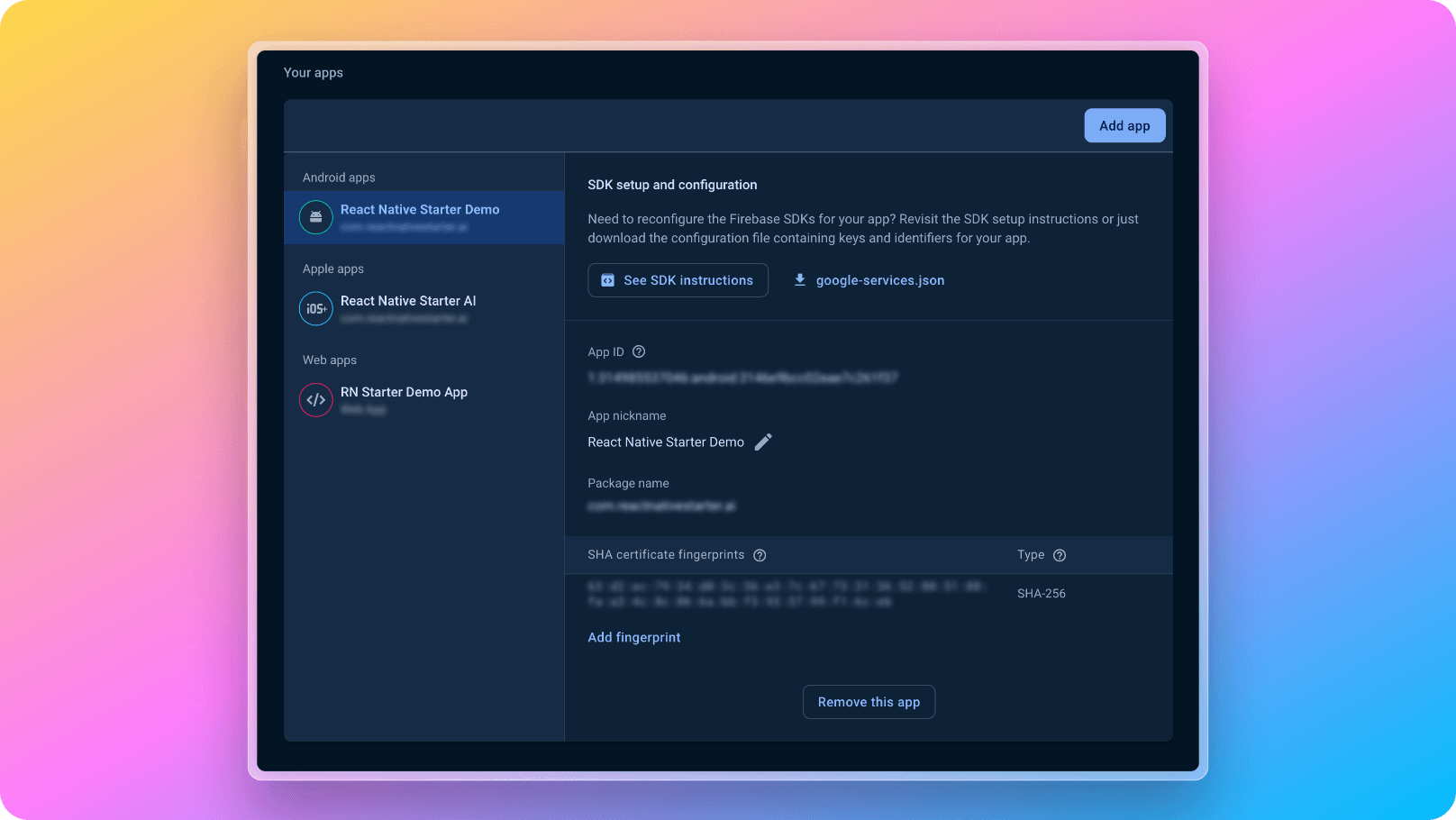
Task: Click the Package name label
Action: [x=628, y=483]
